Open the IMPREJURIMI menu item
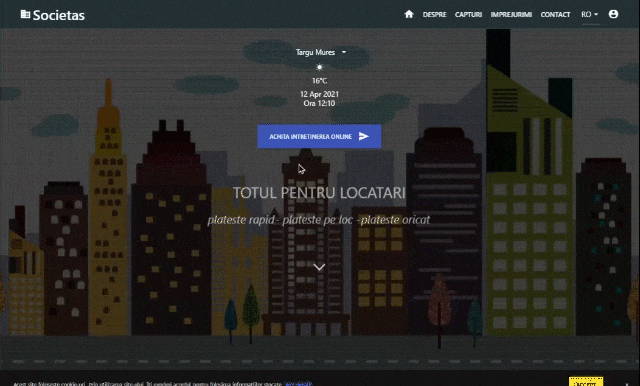The height and width of the screenshot is (386, 640). (x=511, y=15)
